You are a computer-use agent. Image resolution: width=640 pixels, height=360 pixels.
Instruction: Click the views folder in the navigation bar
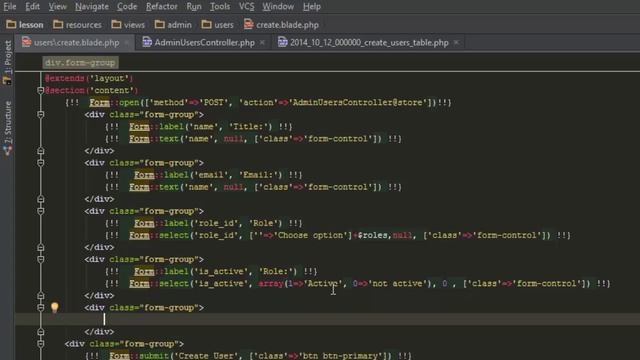(x=128, y=25)
